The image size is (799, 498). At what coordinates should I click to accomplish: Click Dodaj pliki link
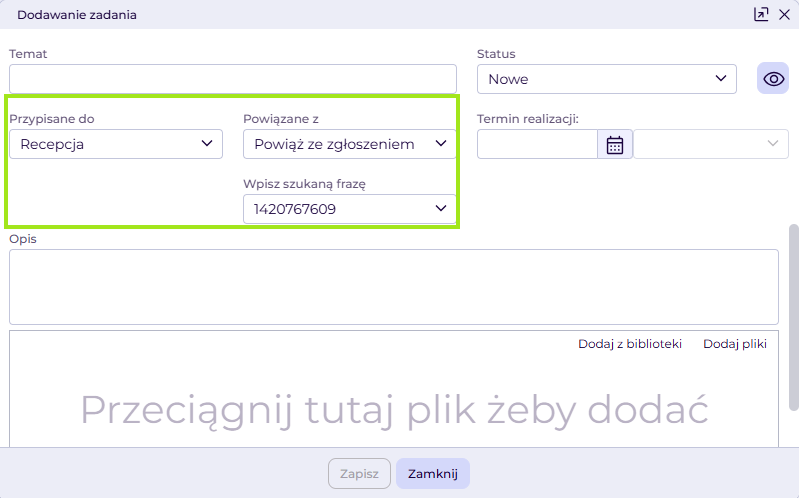click(735, 344)
